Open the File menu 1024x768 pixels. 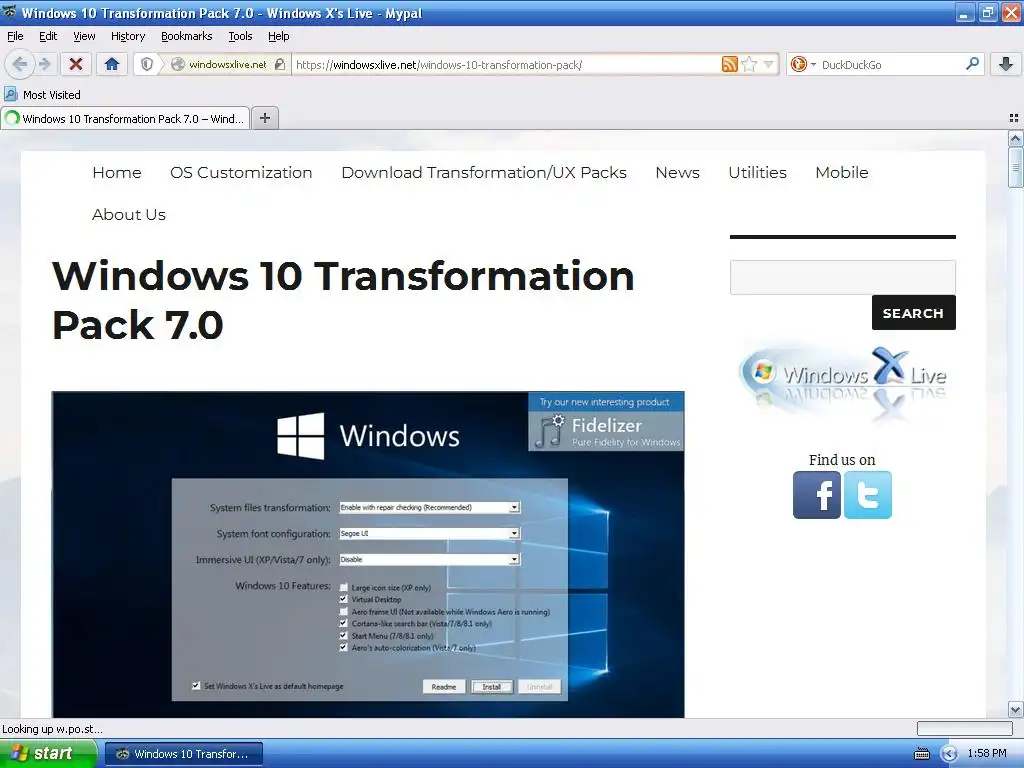coord(15,36)
